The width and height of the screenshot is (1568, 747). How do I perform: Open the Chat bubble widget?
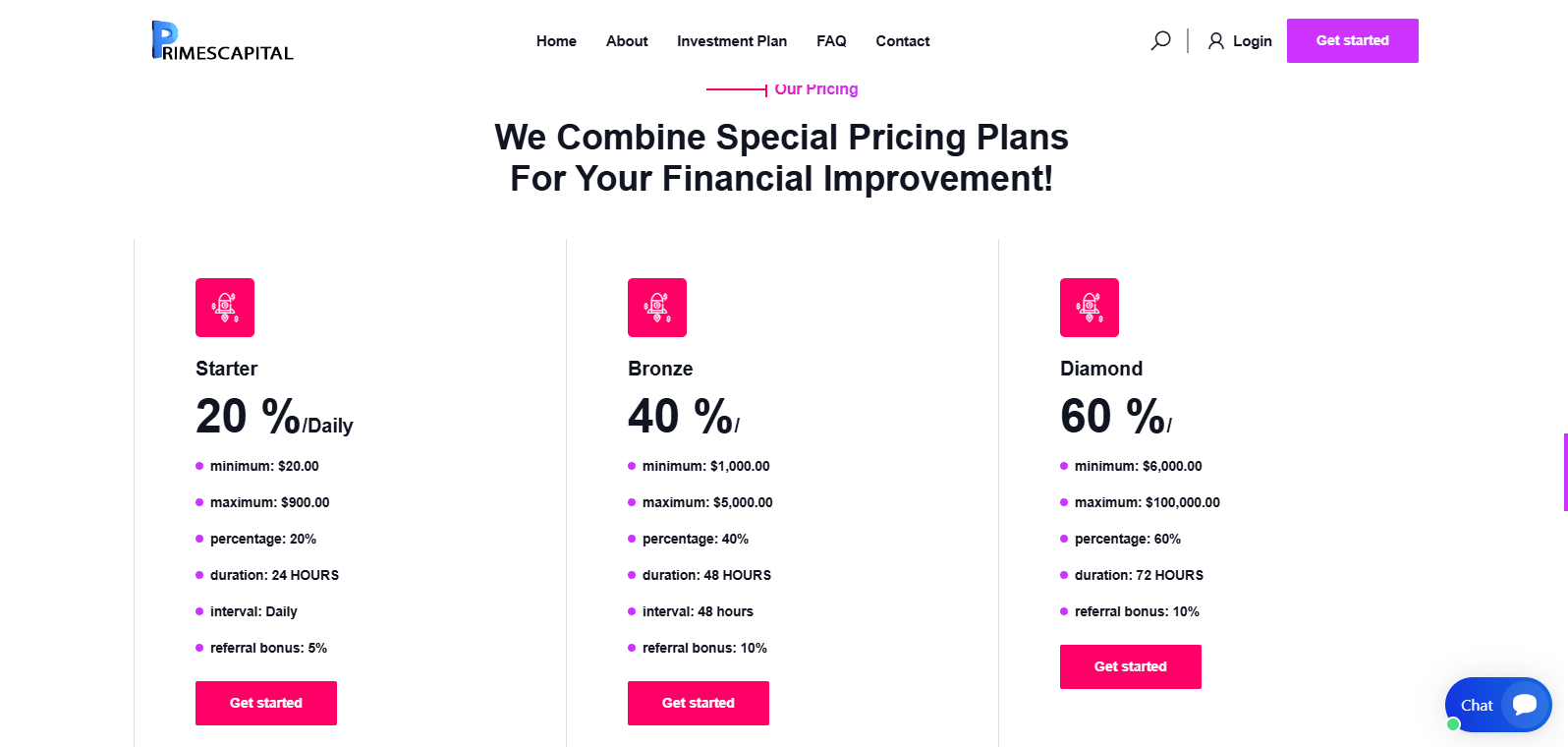(x=1498, y=705)
